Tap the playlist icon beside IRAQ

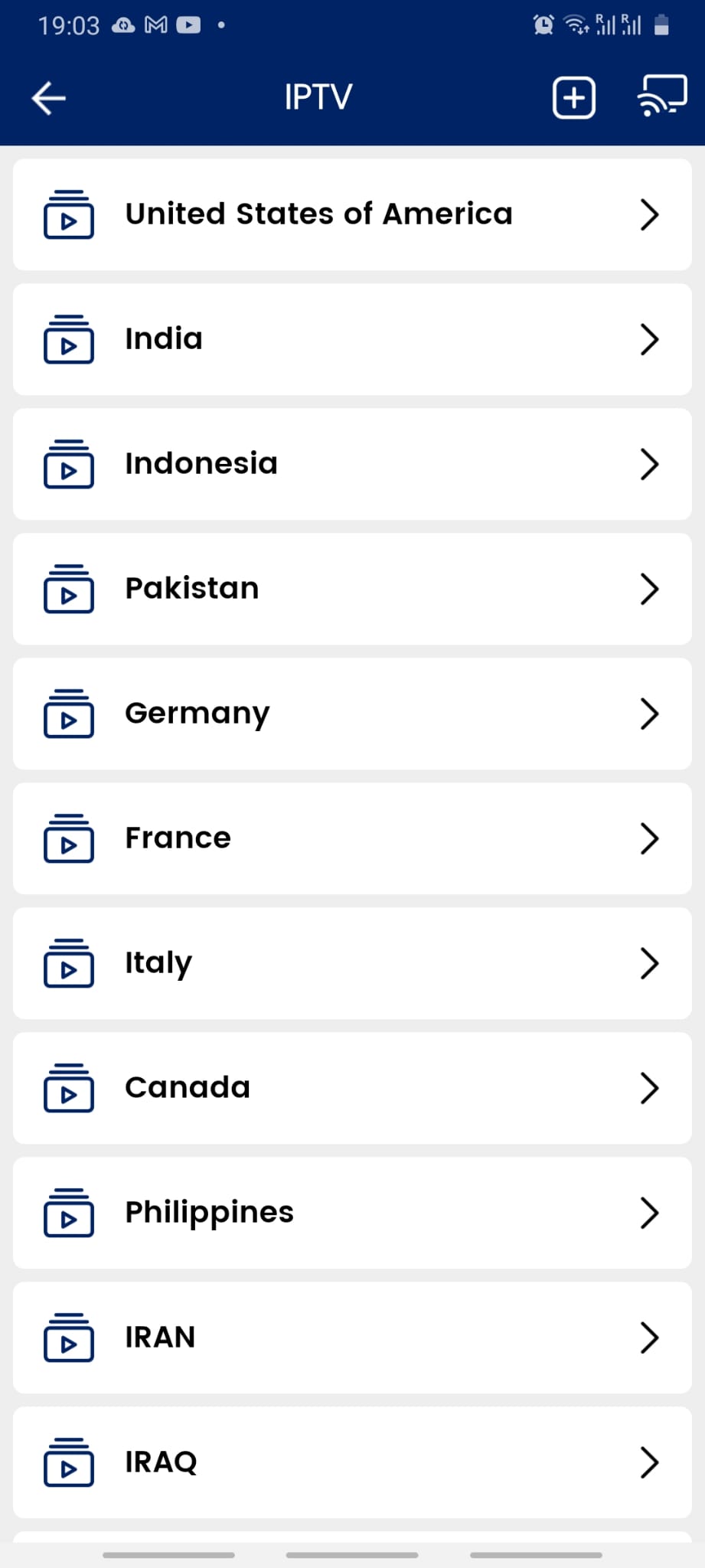(69, 1462)
